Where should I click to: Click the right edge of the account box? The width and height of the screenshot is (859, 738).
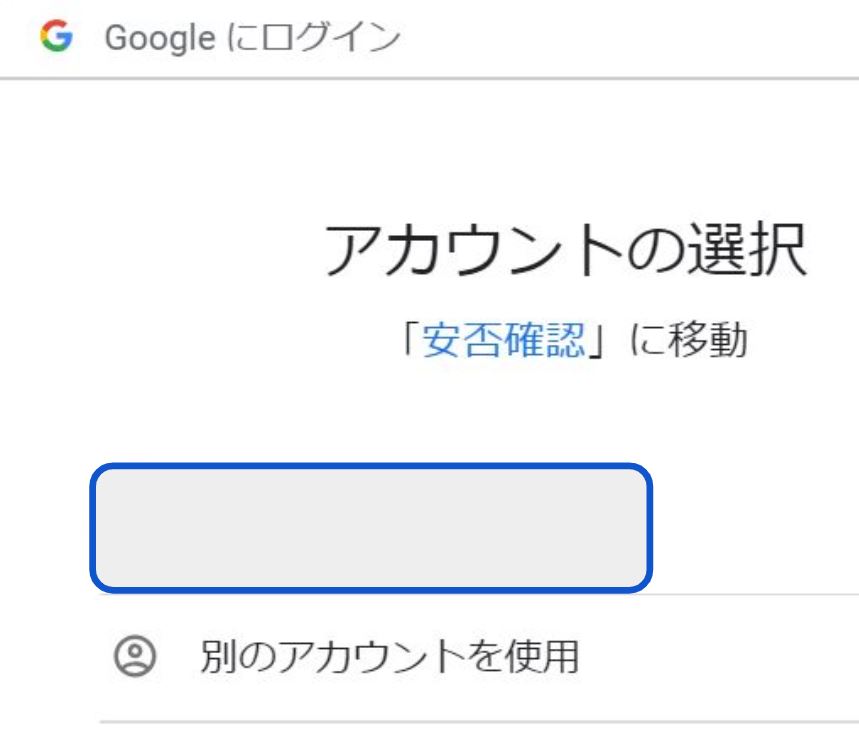click(x=649, y=527)
